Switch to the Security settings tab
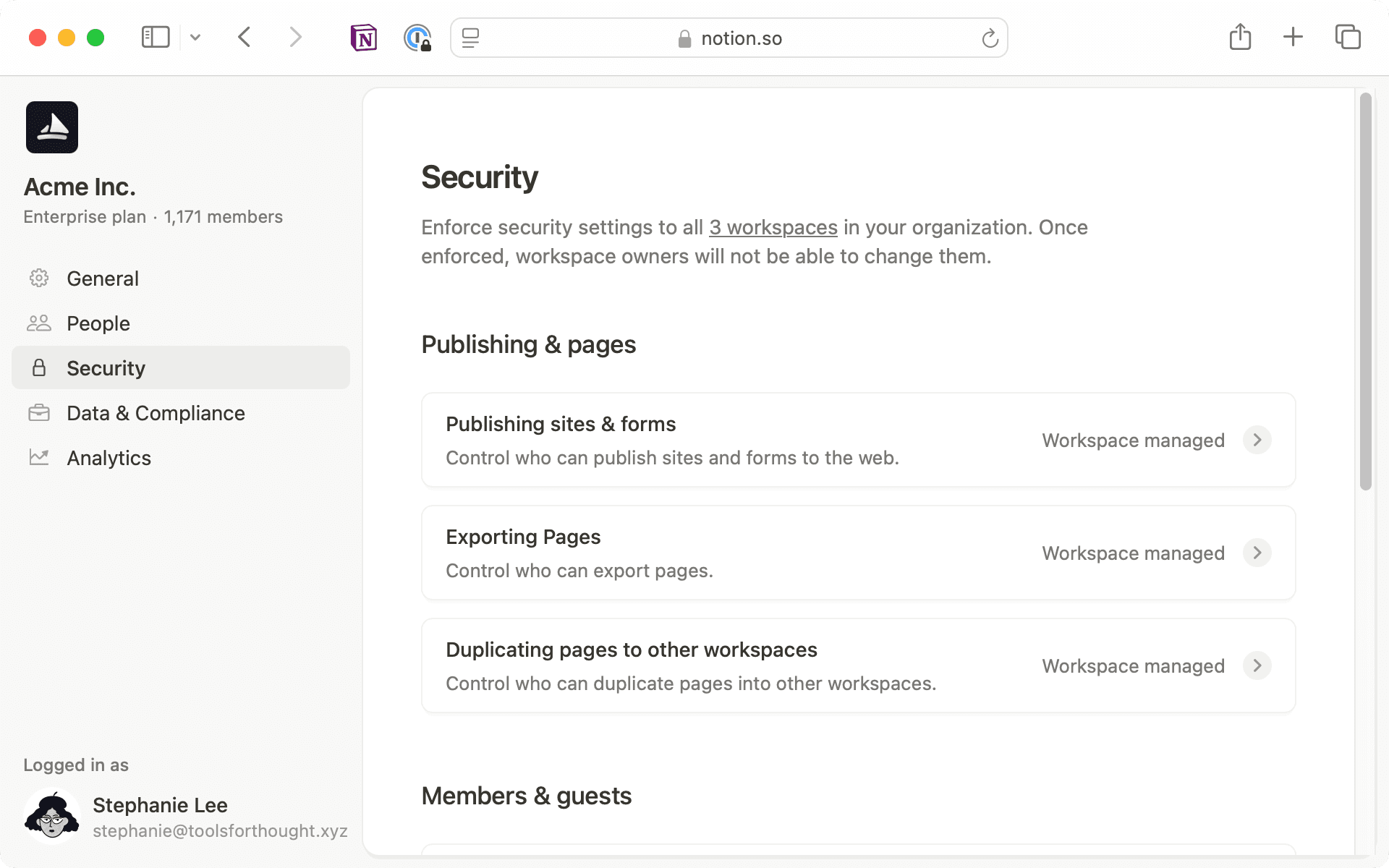Screen dimensions: 1389x868 (106, 367)
